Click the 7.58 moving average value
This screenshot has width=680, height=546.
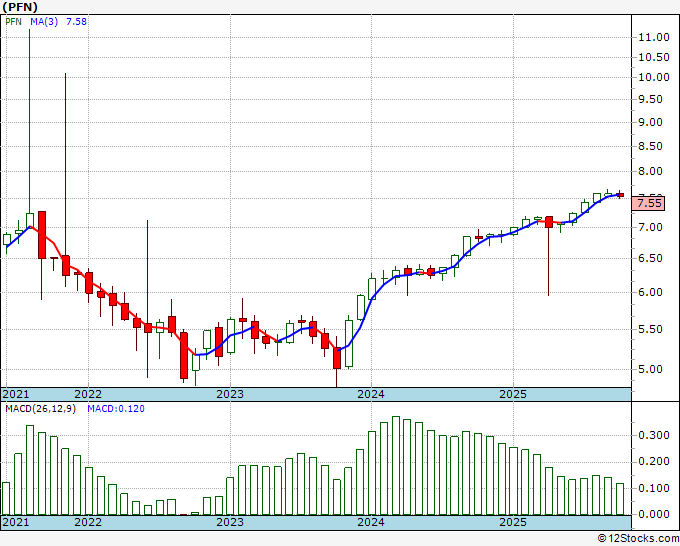pyautogui.click(x=76, y=22)
